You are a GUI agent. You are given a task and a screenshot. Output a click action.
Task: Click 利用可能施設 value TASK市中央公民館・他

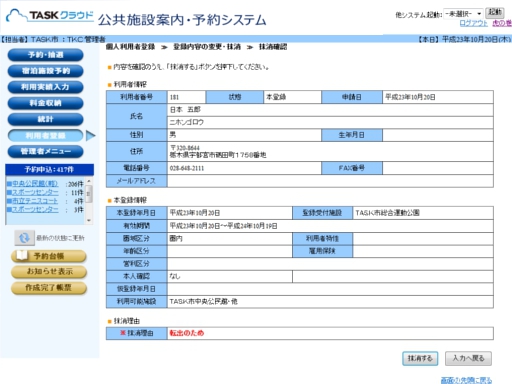203,301
